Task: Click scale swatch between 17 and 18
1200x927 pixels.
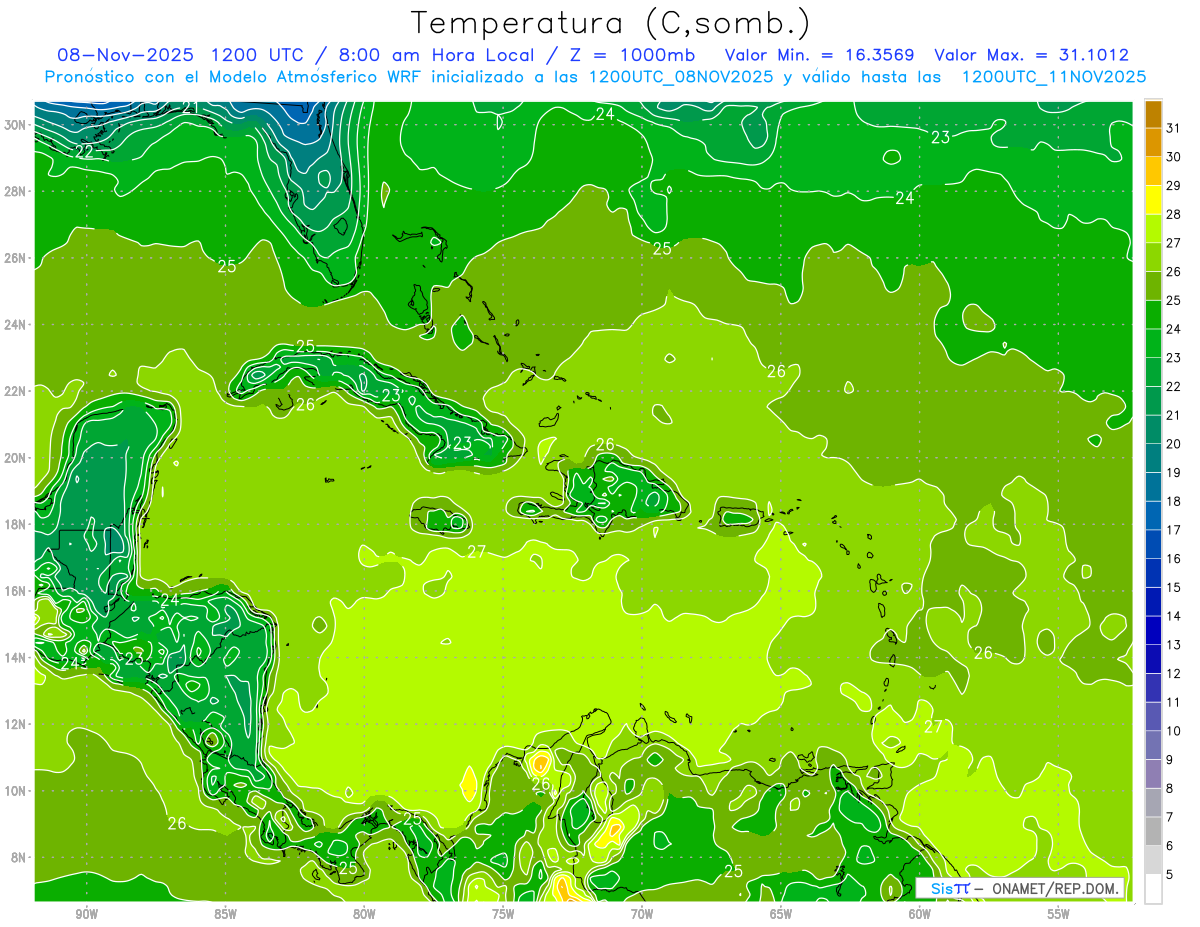Action: point(1154,516)
